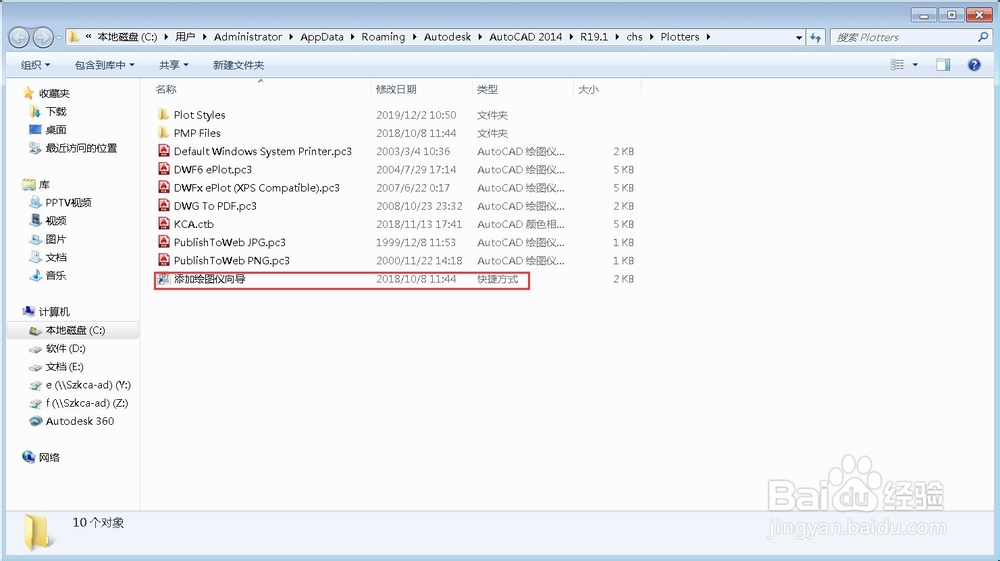Go back with the Back arrow button

tap(18, 38)
